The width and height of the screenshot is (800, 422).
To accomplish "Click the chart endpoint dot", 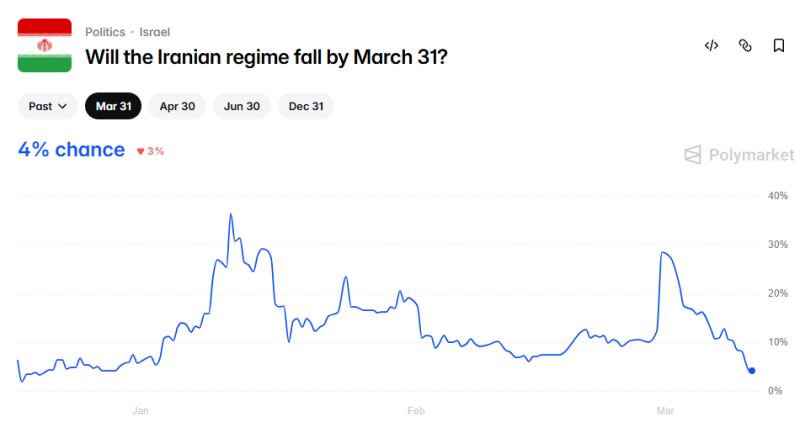I will pyautogui.click(x=752, y=371).
